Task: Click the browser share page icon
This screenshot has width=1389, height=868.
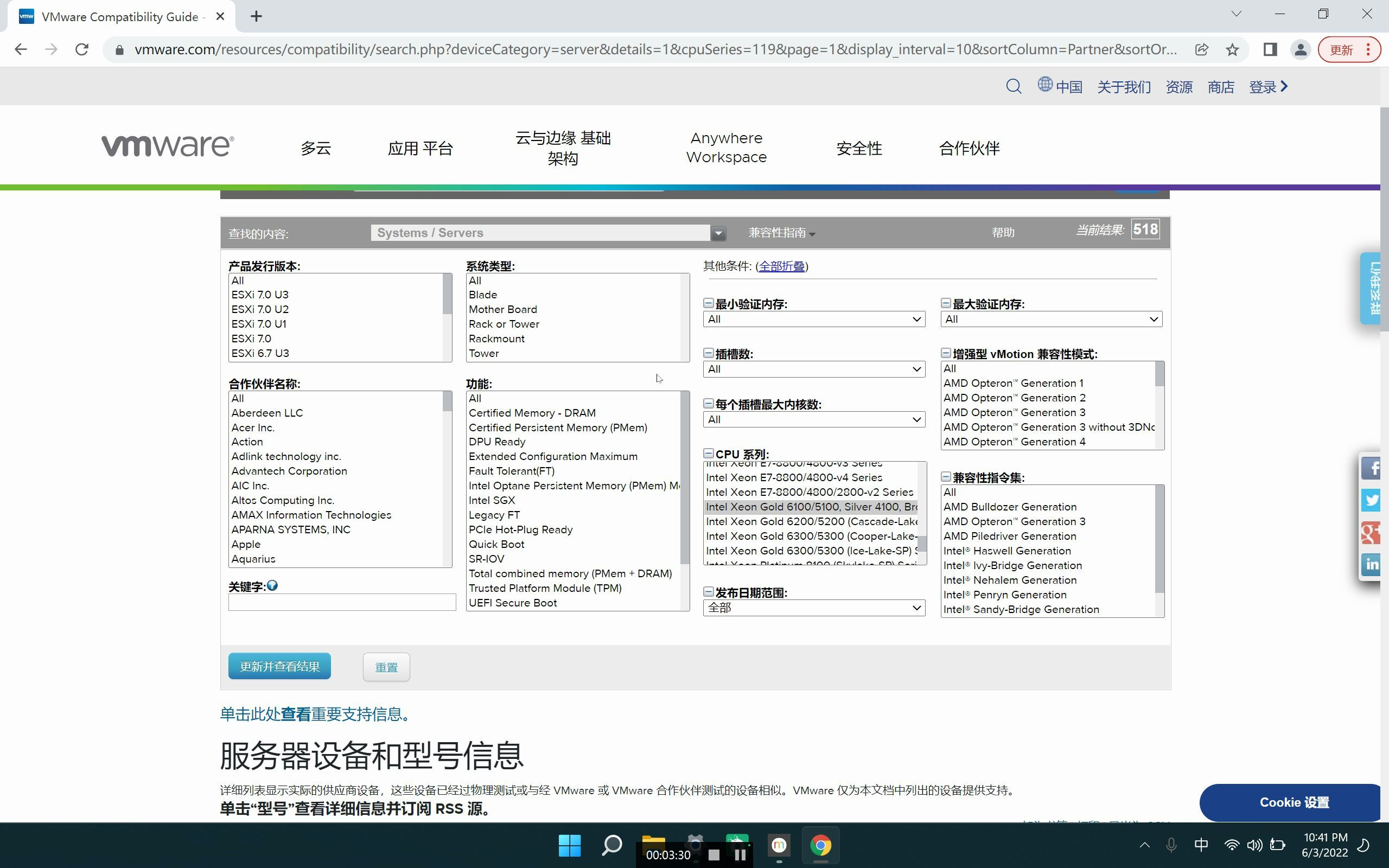Action: pos(1201,50)
